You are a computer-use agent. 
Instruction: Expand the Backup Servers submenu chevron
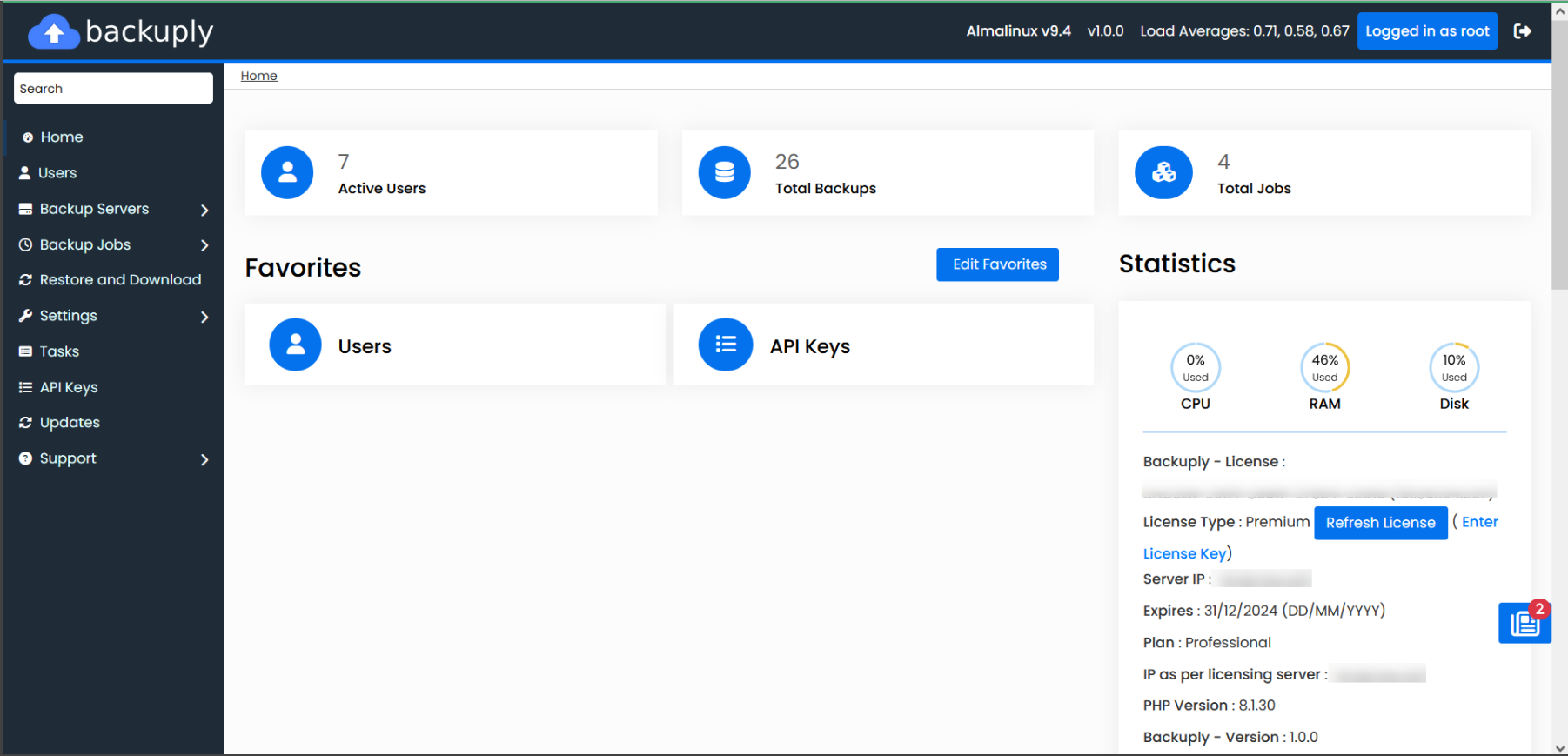point(204,210)
